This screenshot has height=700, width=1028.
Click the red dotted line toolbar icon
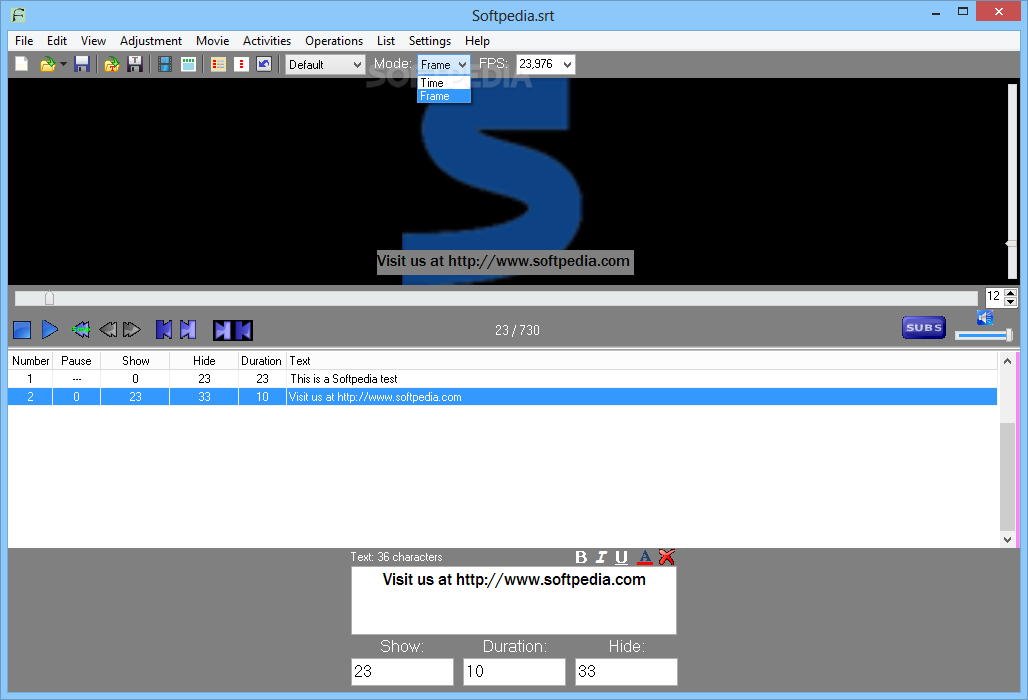click(241, 64)
